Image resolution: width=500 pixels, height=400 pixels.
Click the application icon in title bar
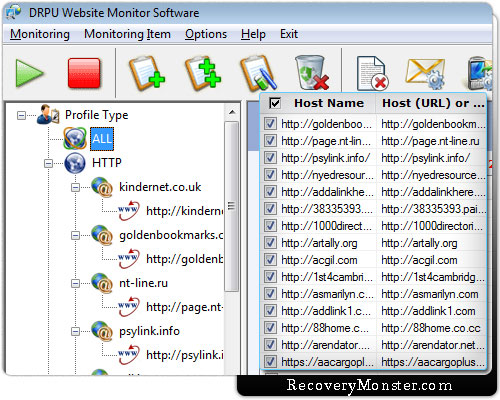point(13,13)
